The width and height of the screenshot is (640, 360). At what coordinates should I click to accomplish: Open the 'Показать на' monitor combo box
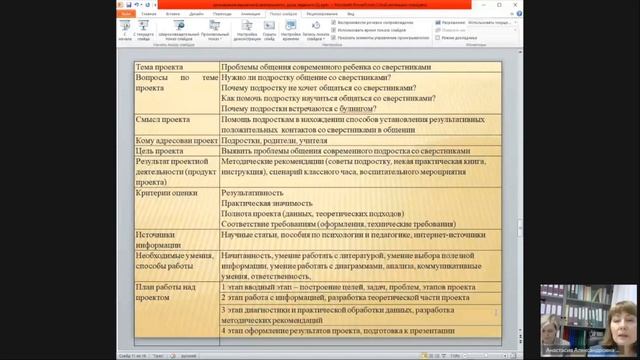[493, 30]
